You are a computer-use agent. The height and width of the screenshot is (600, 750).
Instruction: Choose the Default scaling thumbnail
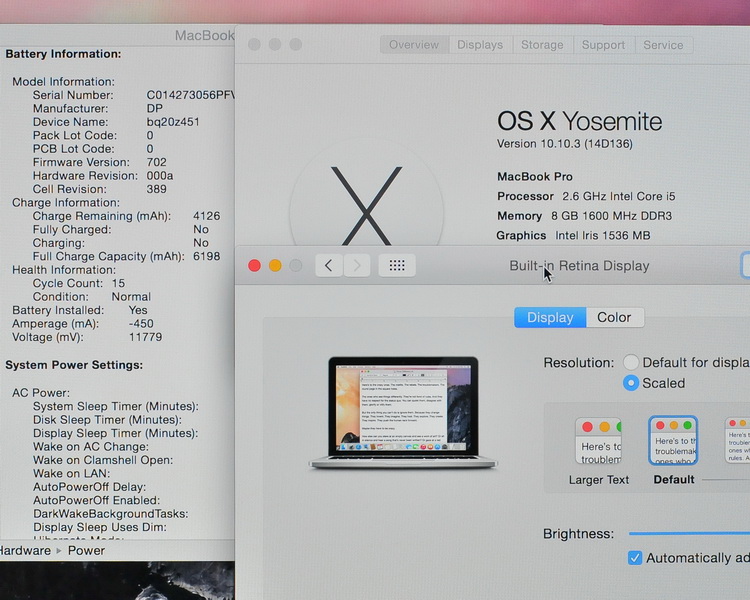(x=673, y=441)
